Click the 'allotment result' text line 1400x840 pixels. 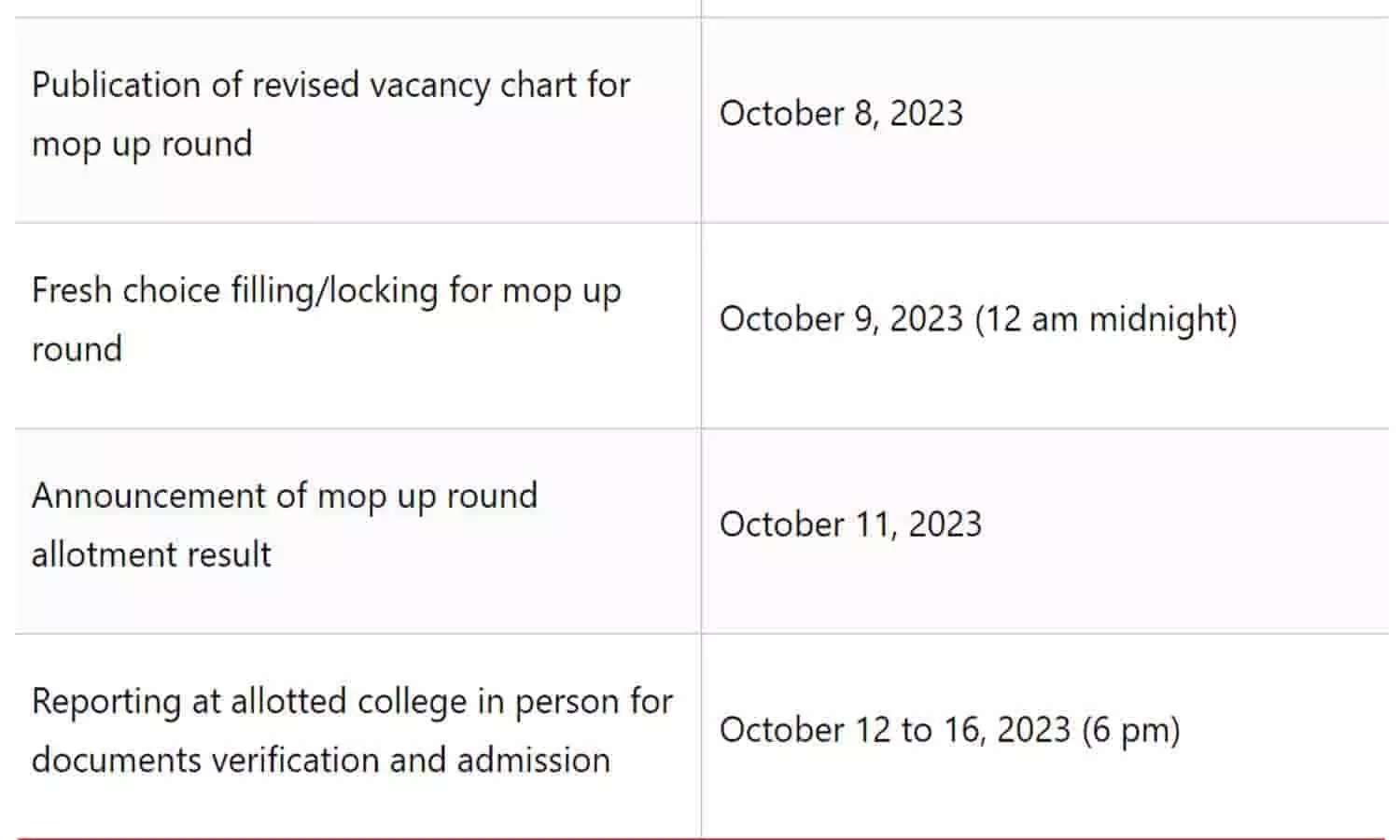pos(151,555)
